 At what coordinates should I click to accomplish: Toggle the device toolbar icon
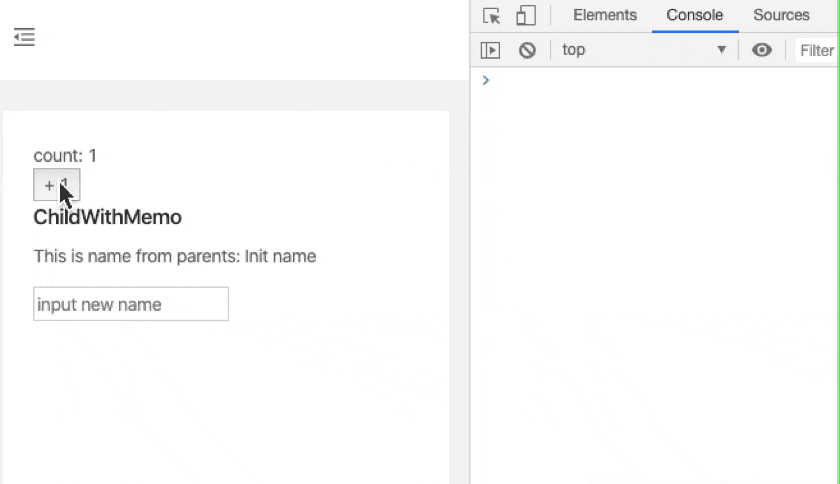(526, 16)
